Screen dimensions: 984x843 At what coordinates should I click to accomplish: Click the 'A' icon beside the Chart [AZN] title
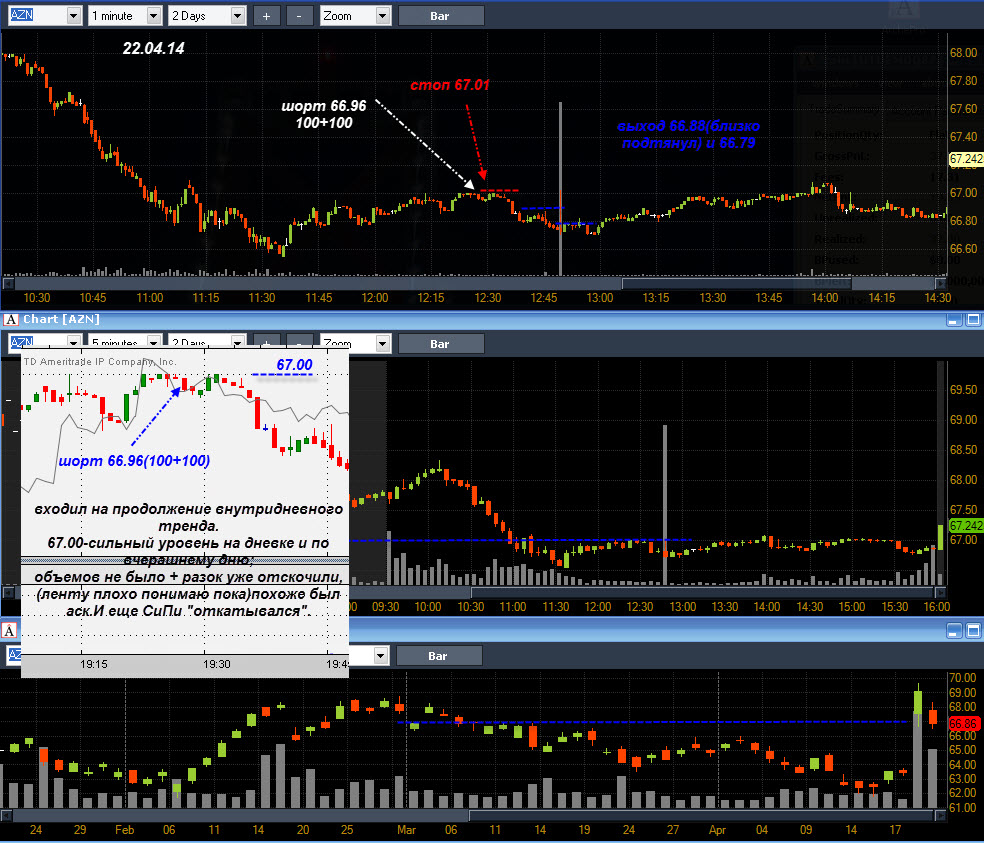click(x=10, y=319)
